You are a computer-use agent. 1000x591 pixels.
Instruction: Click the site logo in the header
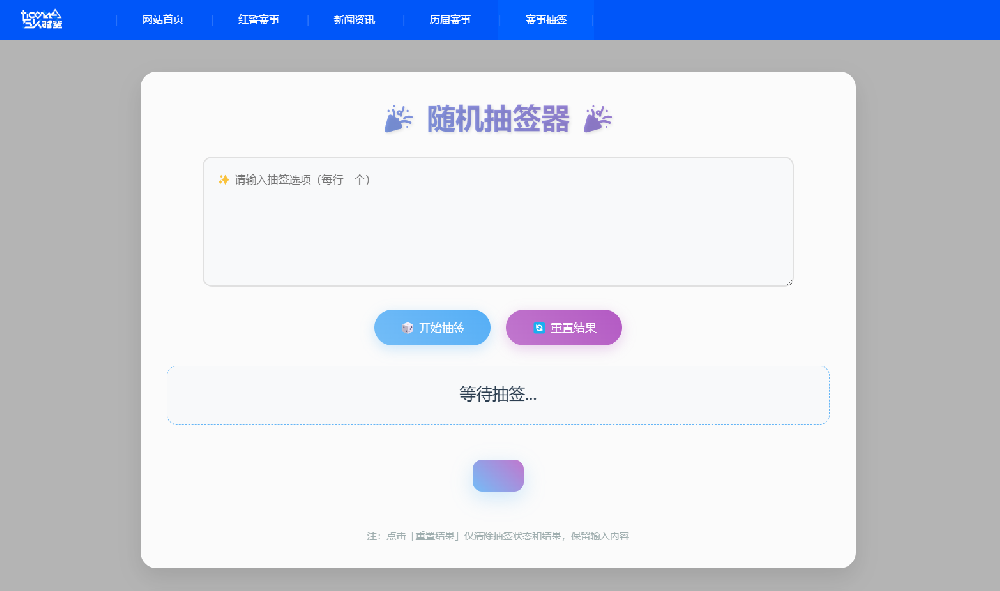coord(42,19)
